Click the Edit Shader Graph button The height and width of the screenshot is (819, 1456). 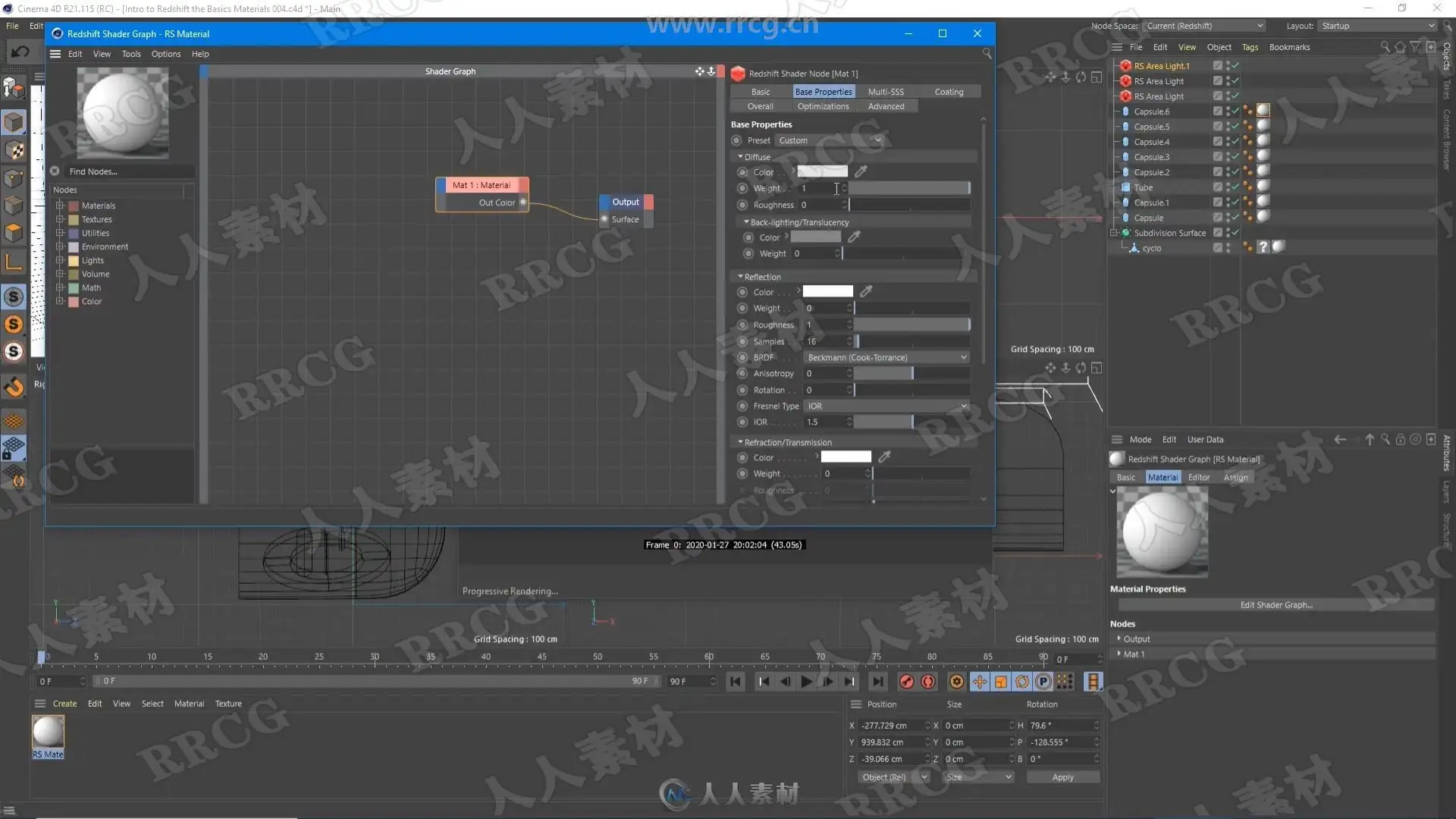[x=1276, y=605]
